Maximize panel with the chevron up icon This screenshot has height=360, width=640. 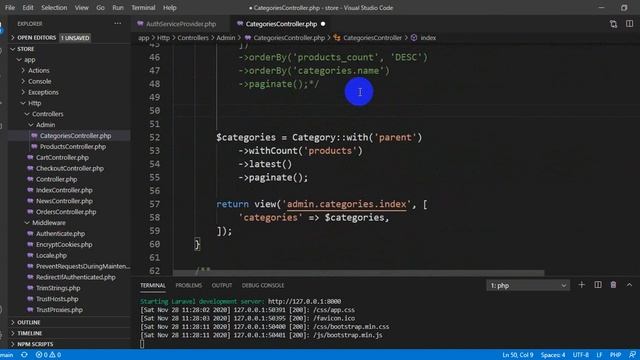pos(629,285)
